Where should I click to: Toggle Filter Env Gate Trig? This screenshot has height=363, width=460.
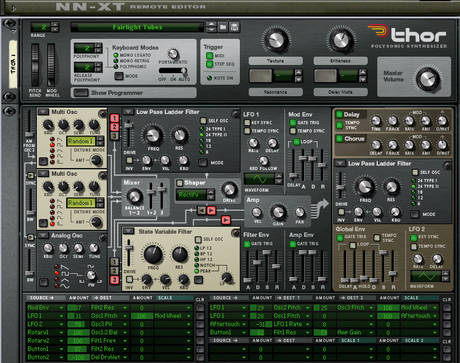(247, 244)
